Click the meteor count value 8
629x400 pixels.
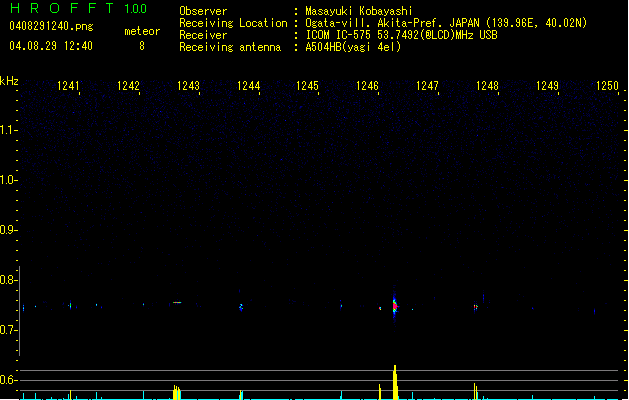pyautogui.click(x=142, y=46)
